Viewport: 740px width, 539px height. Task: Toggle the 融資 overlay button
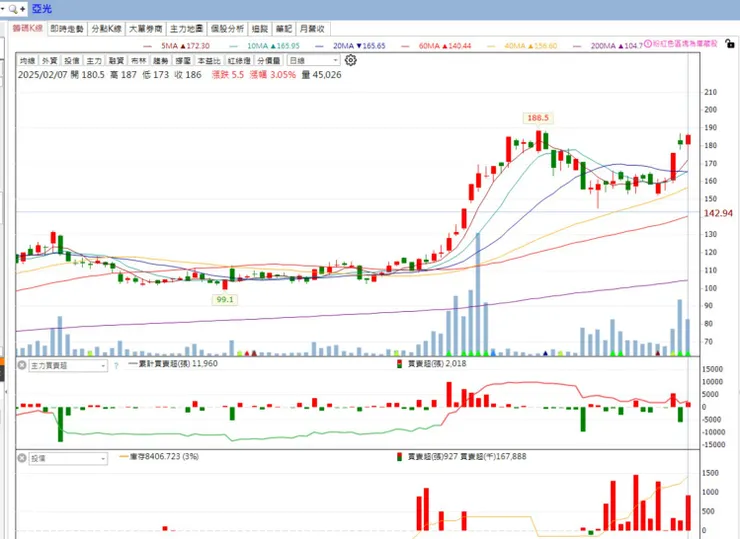[x=116, y=60]
